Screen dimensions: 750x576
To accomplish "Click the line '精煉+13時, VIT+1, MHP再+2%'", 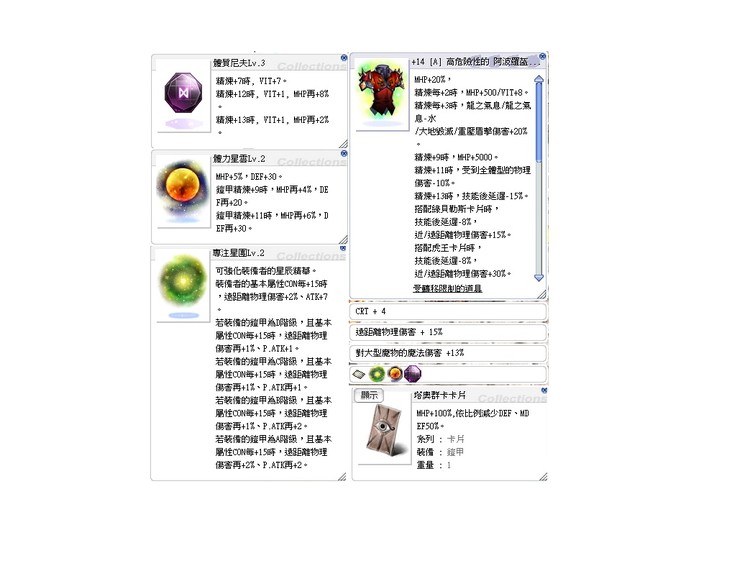I will point(272,120).
